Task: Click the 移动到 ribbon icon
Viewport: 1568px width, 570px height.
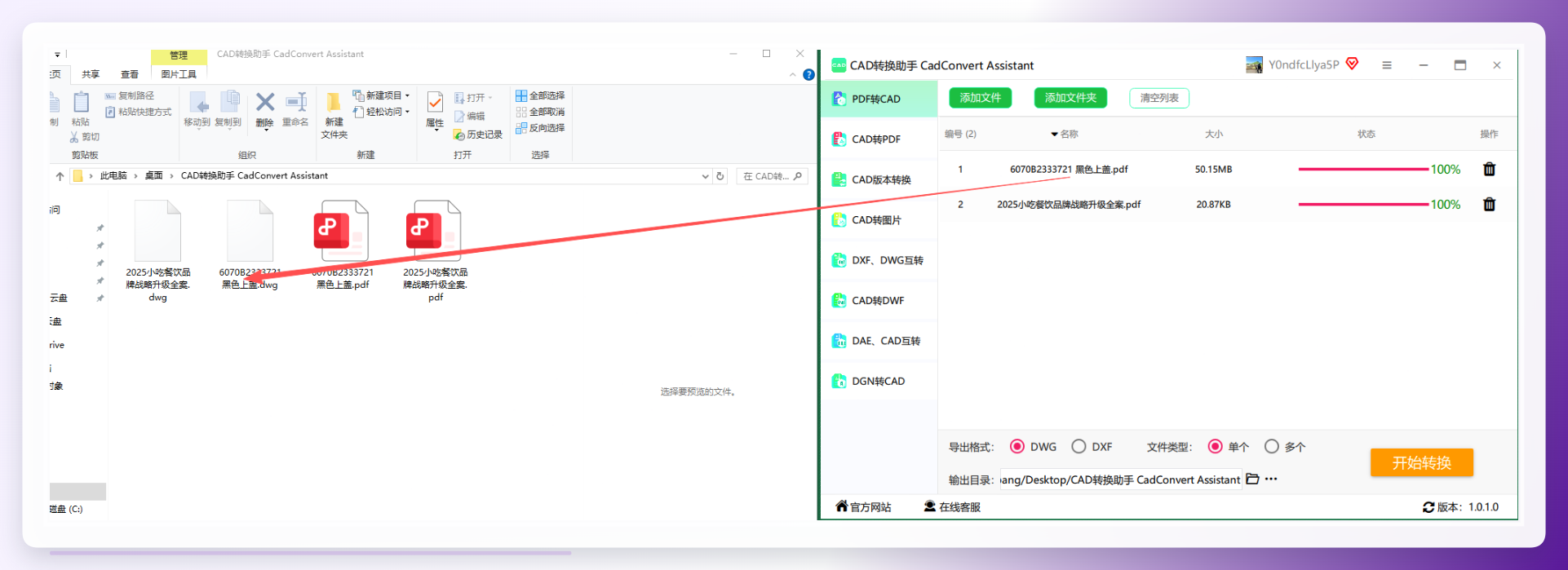Action: [197, 103]
